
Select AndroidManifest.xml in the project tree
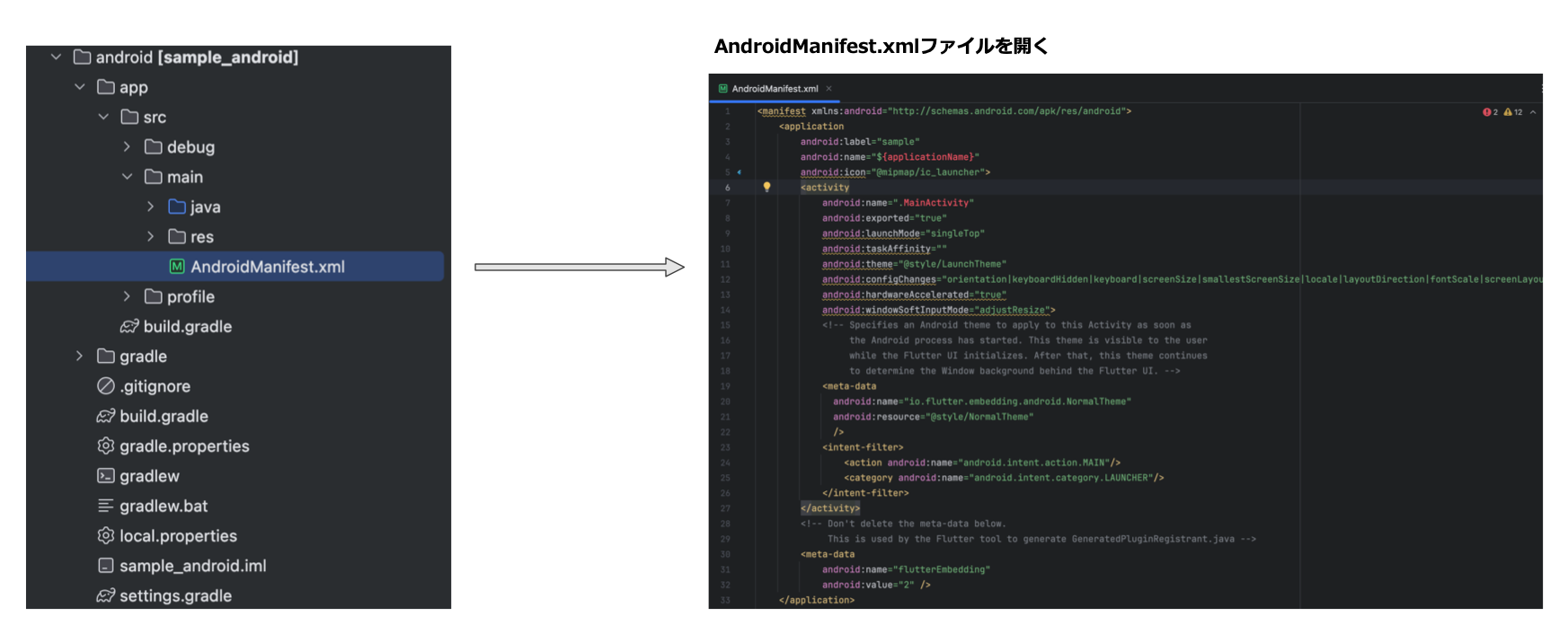(235, 267)
